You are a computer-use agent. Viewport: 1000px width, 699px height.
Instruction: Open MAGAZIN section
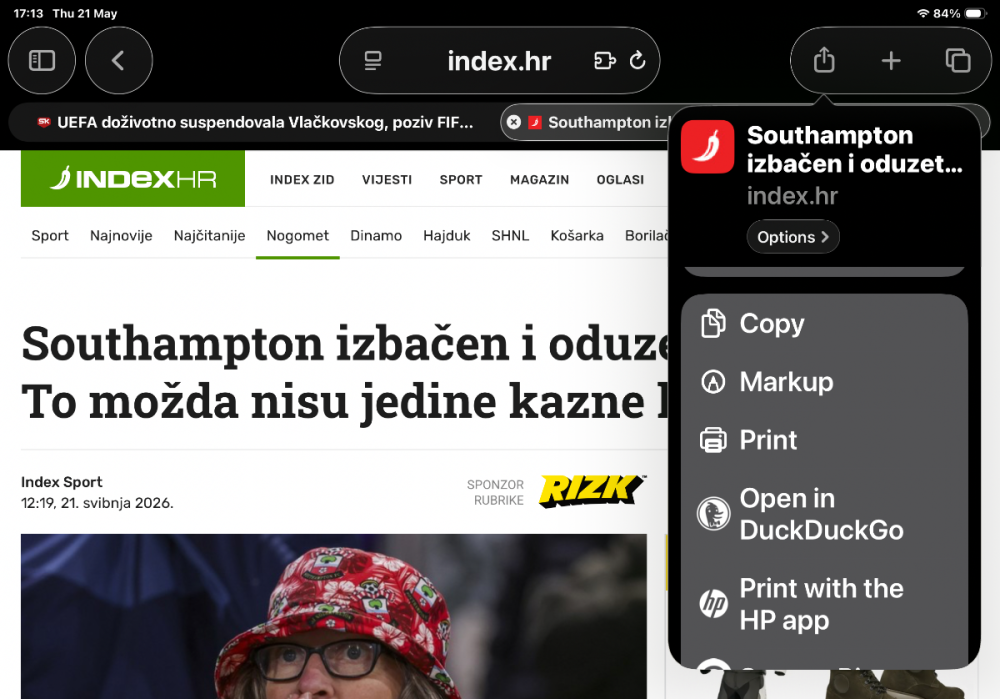coord(539,180)
